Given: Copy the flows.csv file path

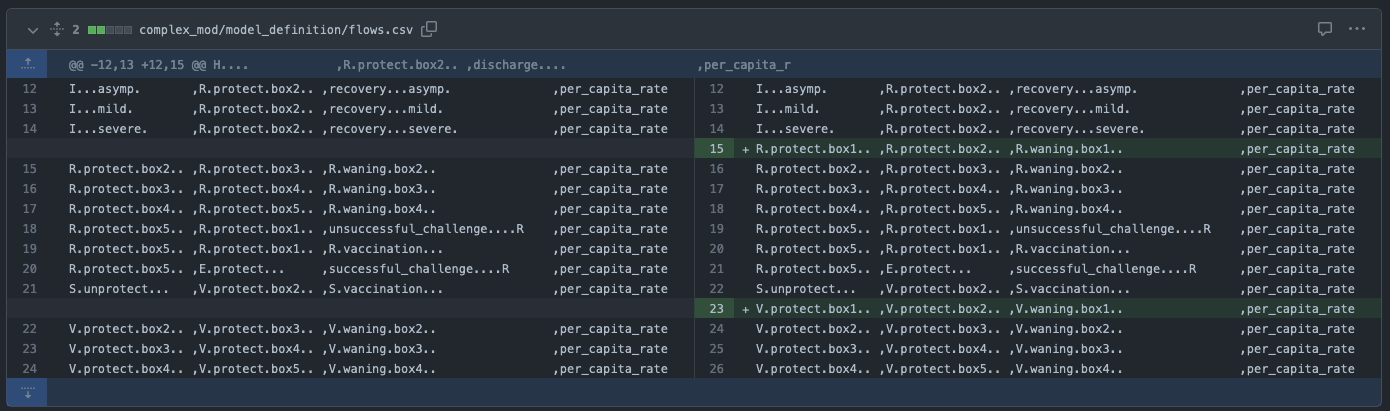Looking at the screenshot, I should [x=429, y=30].
